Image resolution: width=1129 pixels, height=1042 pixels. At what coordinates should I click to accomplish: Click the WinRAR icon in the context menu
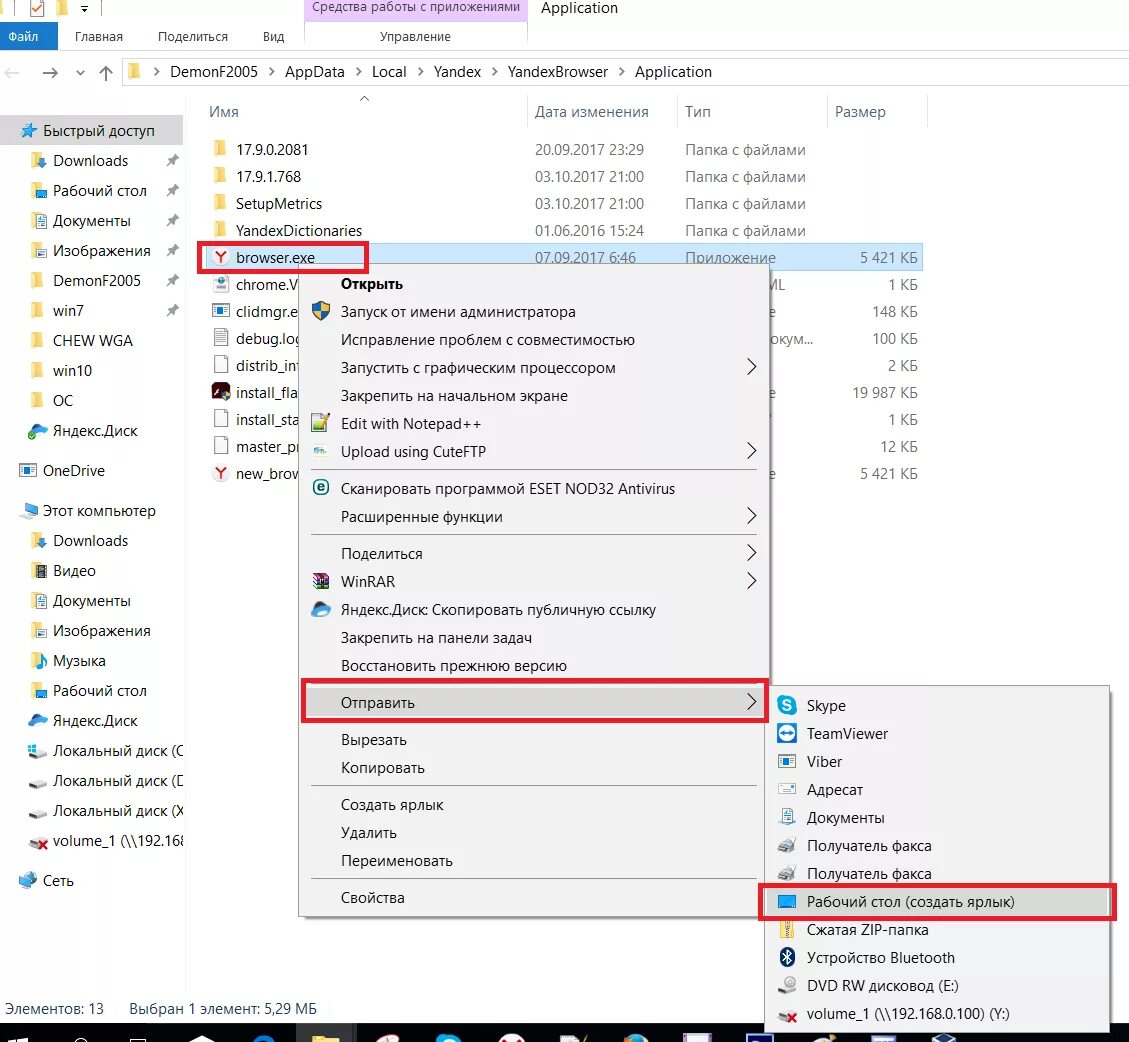[320, 580]
